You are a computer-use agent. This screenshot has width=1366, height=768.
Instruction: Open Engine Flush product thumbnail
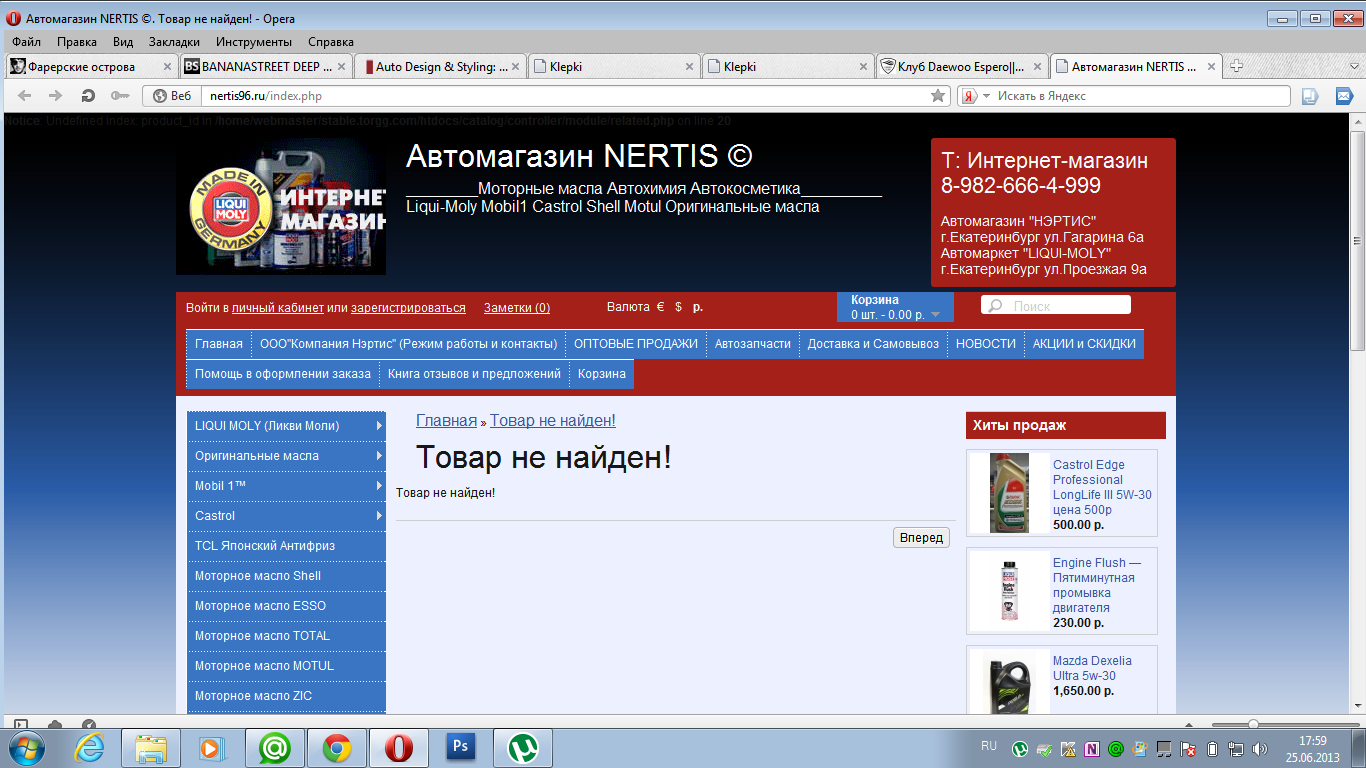pos(1009,591)
